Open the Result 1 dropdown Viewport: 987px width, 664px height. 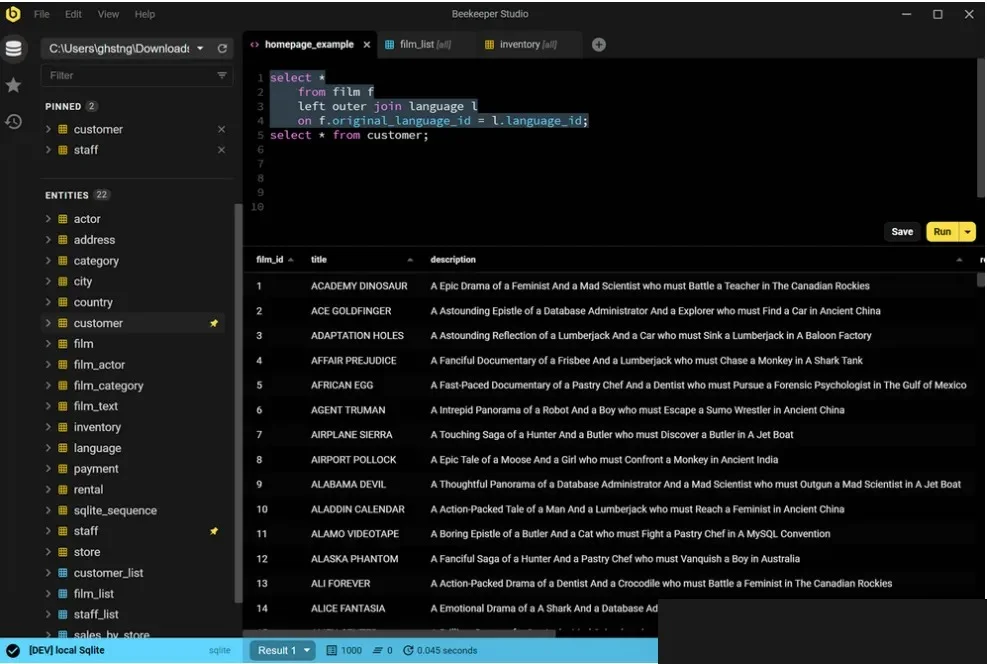click(x=283, y=650)
